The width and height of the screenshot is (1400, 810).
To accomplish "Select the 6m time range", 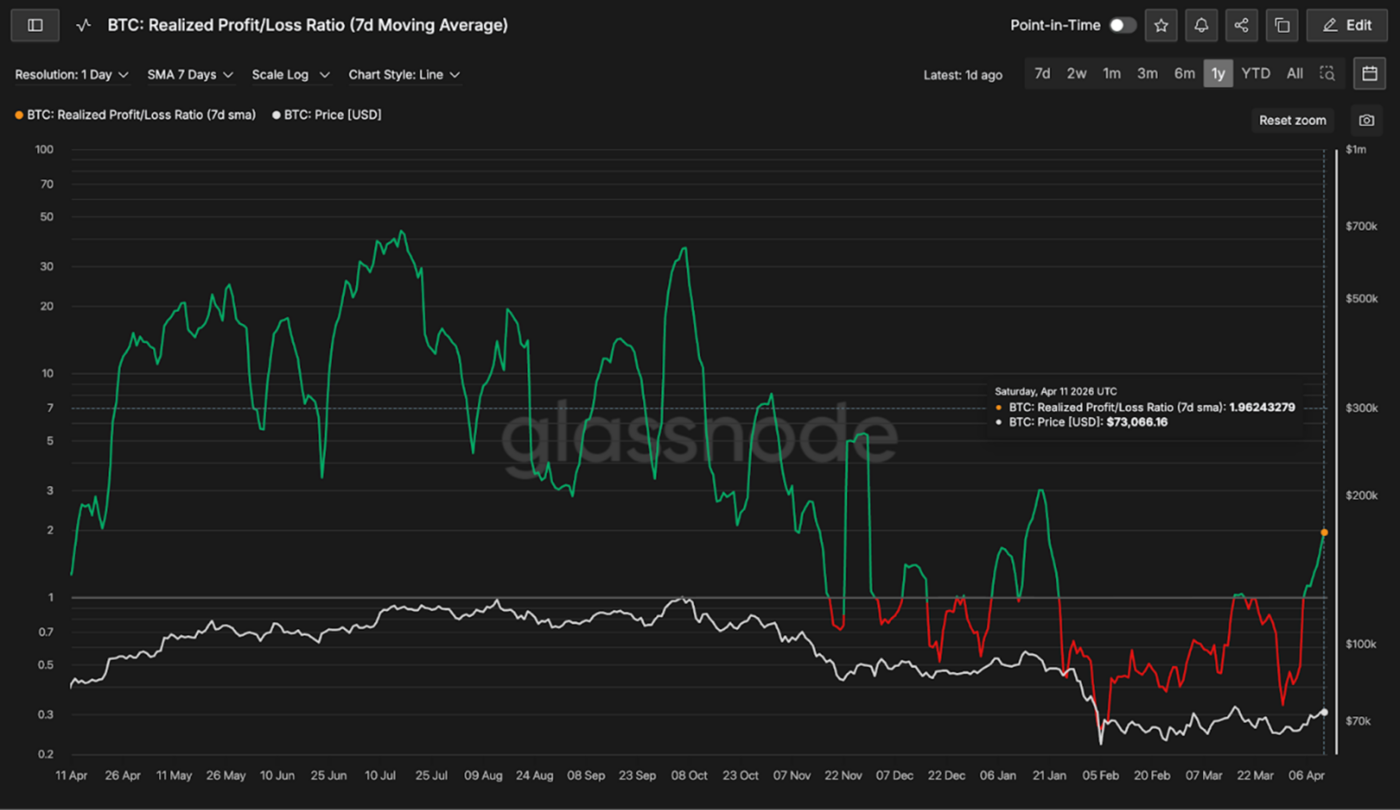I will (1184, 74).
